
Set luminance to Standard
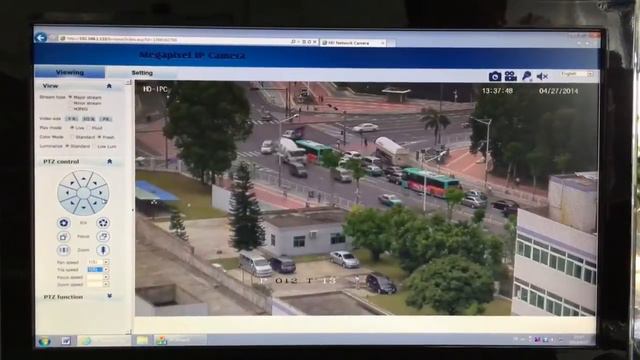pyautogui.click(x=67, y=146)
